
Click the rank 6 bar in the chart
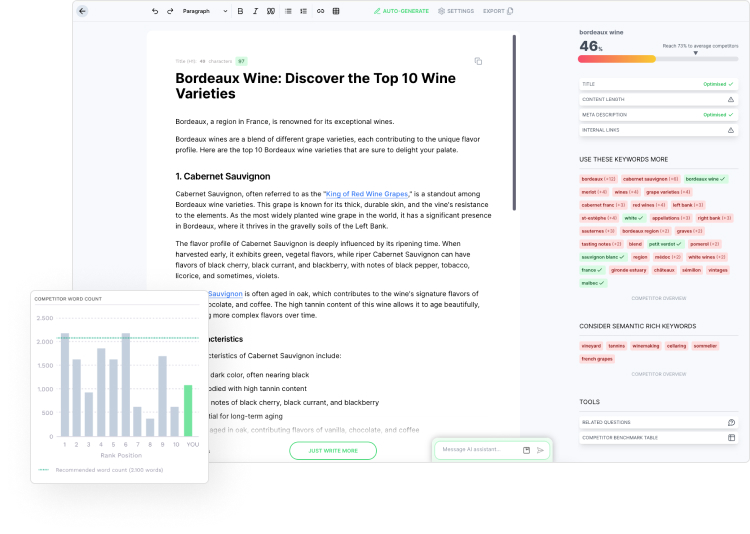[126, 385]
